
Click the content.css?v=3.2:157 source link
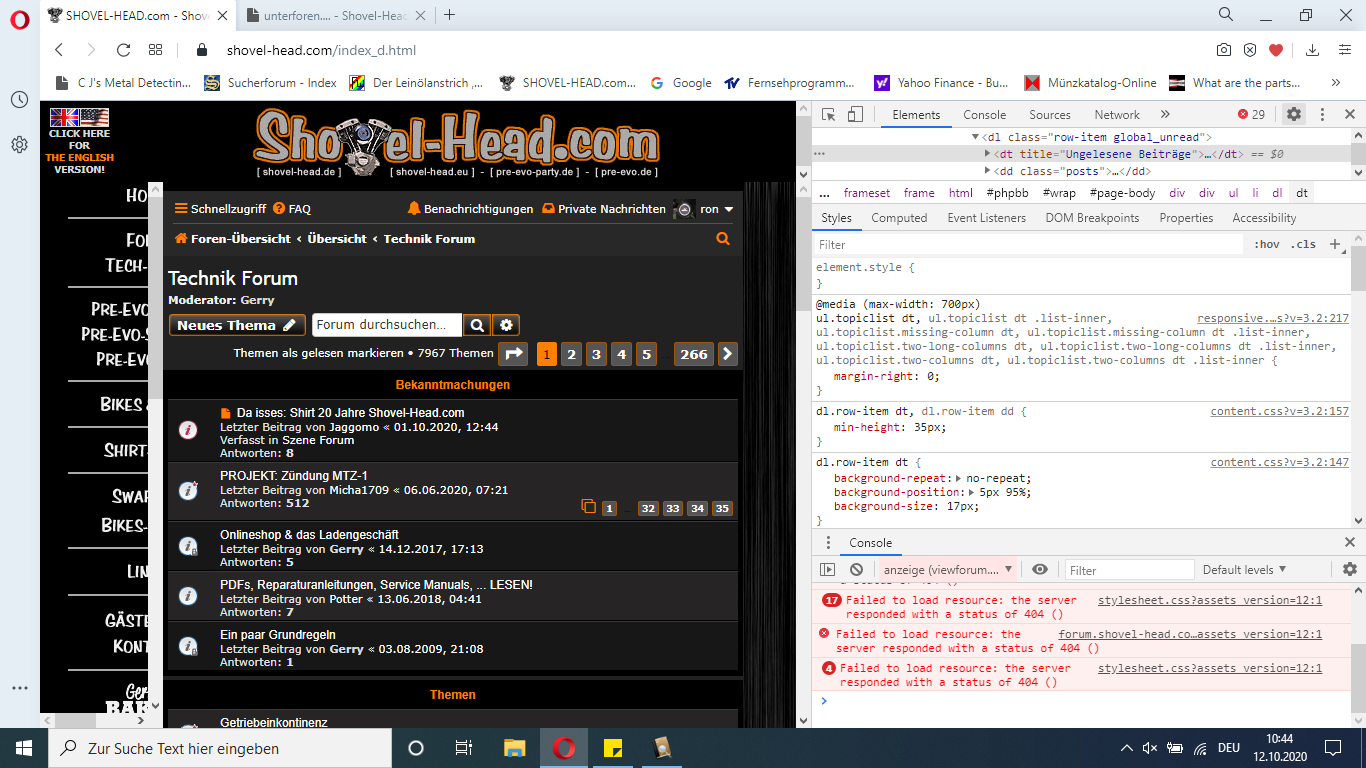coord(1280,411)
